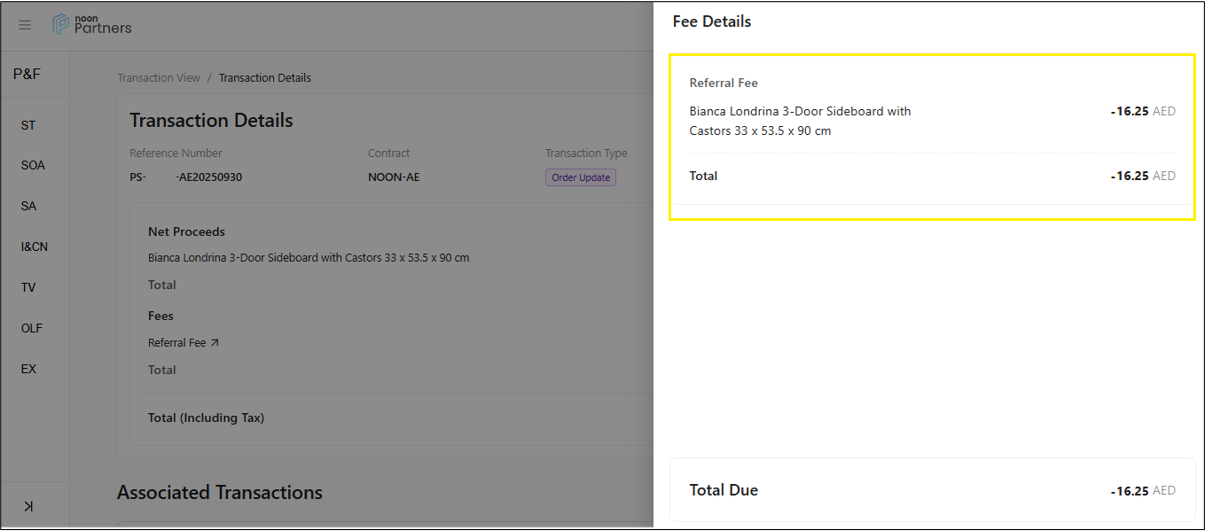The width and height of the screenshot is (1207, 531).
Task: Open the TV sidebar item
Action: 28,288
